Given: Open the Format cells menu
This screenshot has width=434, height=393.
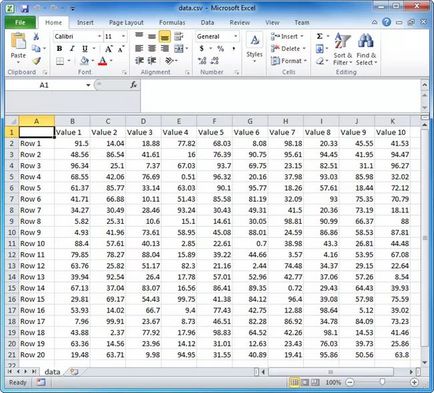Looking at the screenshot, I should (x=289, y=61).
